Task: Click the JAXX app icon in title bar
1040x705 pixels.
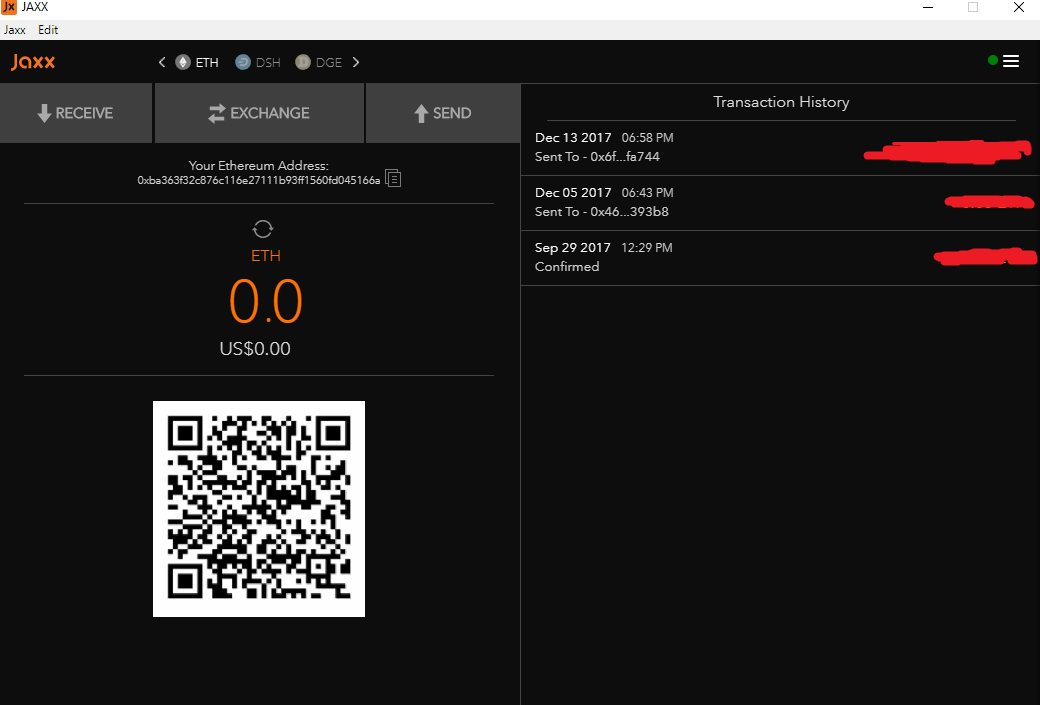Action: point(9,7)
